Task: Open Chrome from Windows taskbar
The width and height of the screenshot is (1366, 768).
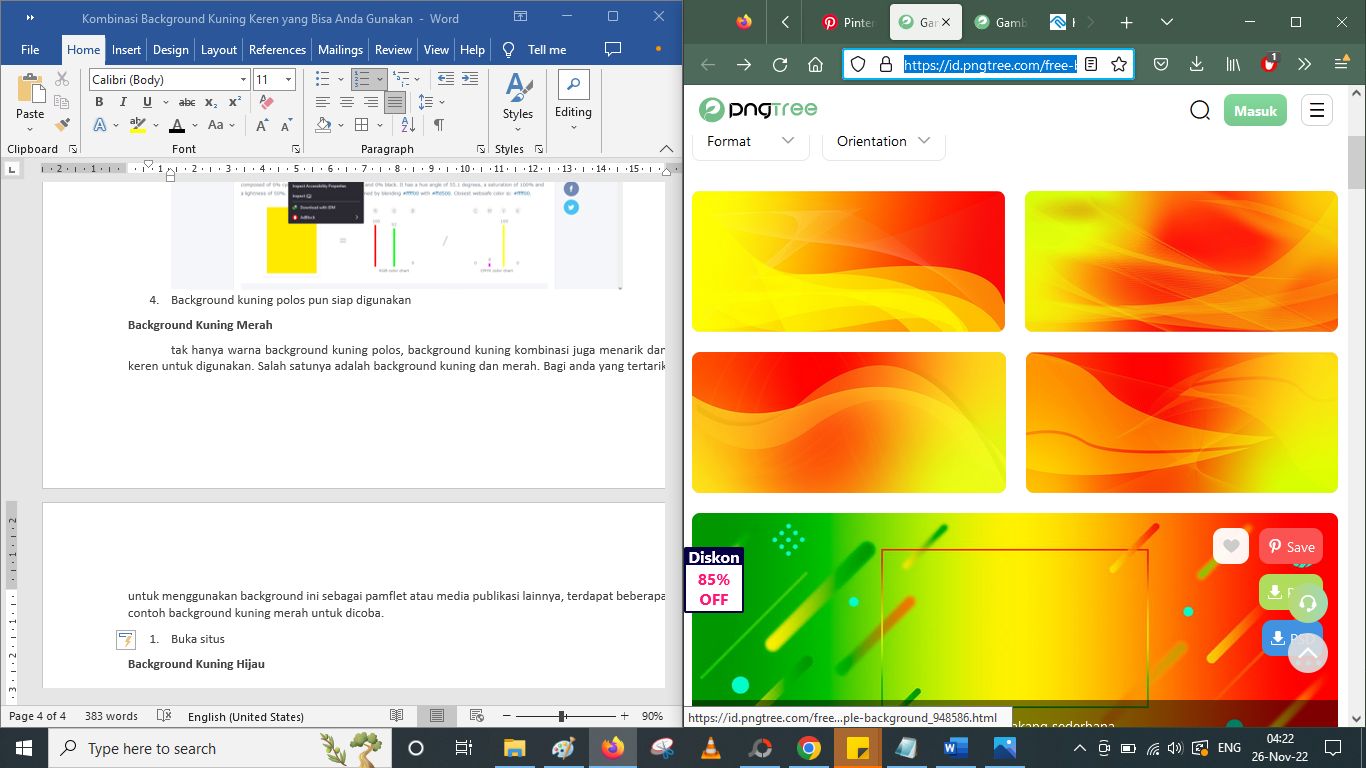Action: tap(809, 748)
